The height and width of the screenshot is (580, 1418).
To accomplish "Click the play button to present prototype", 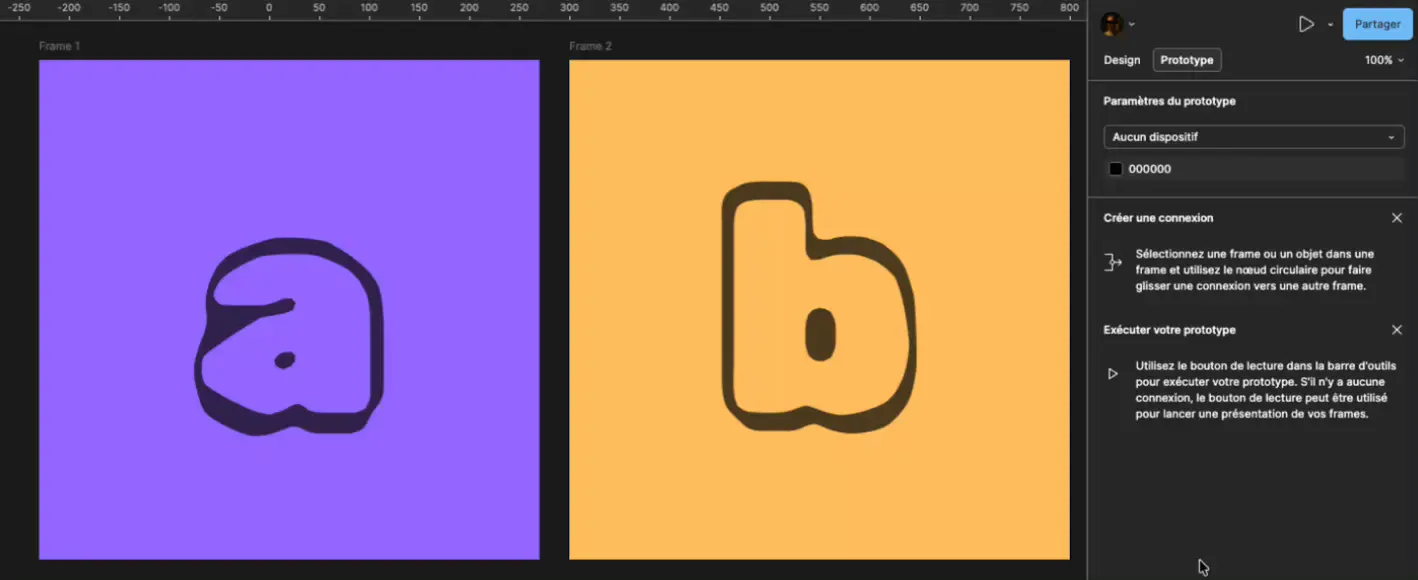I will pyautogui.click(x=1306, y=24).
